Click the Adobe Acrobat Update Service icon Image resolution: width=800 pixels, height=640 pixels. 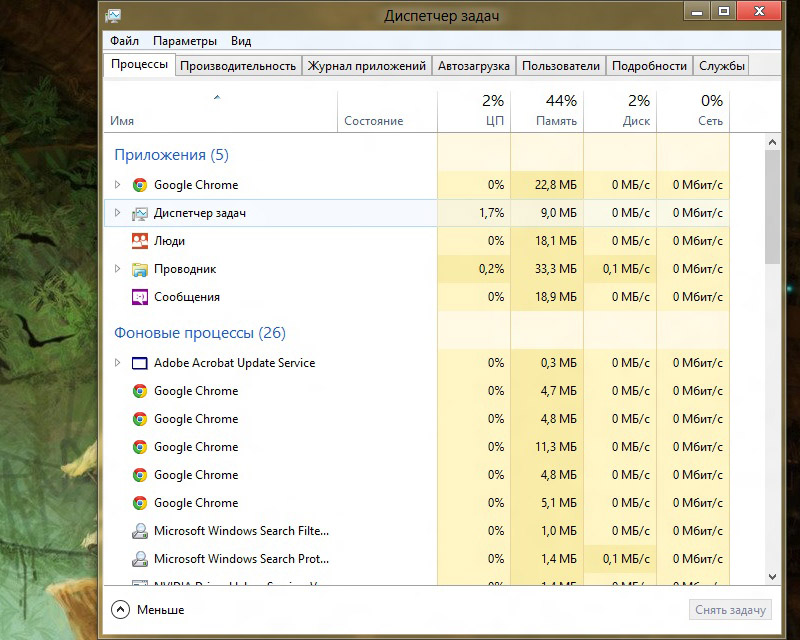140,363
